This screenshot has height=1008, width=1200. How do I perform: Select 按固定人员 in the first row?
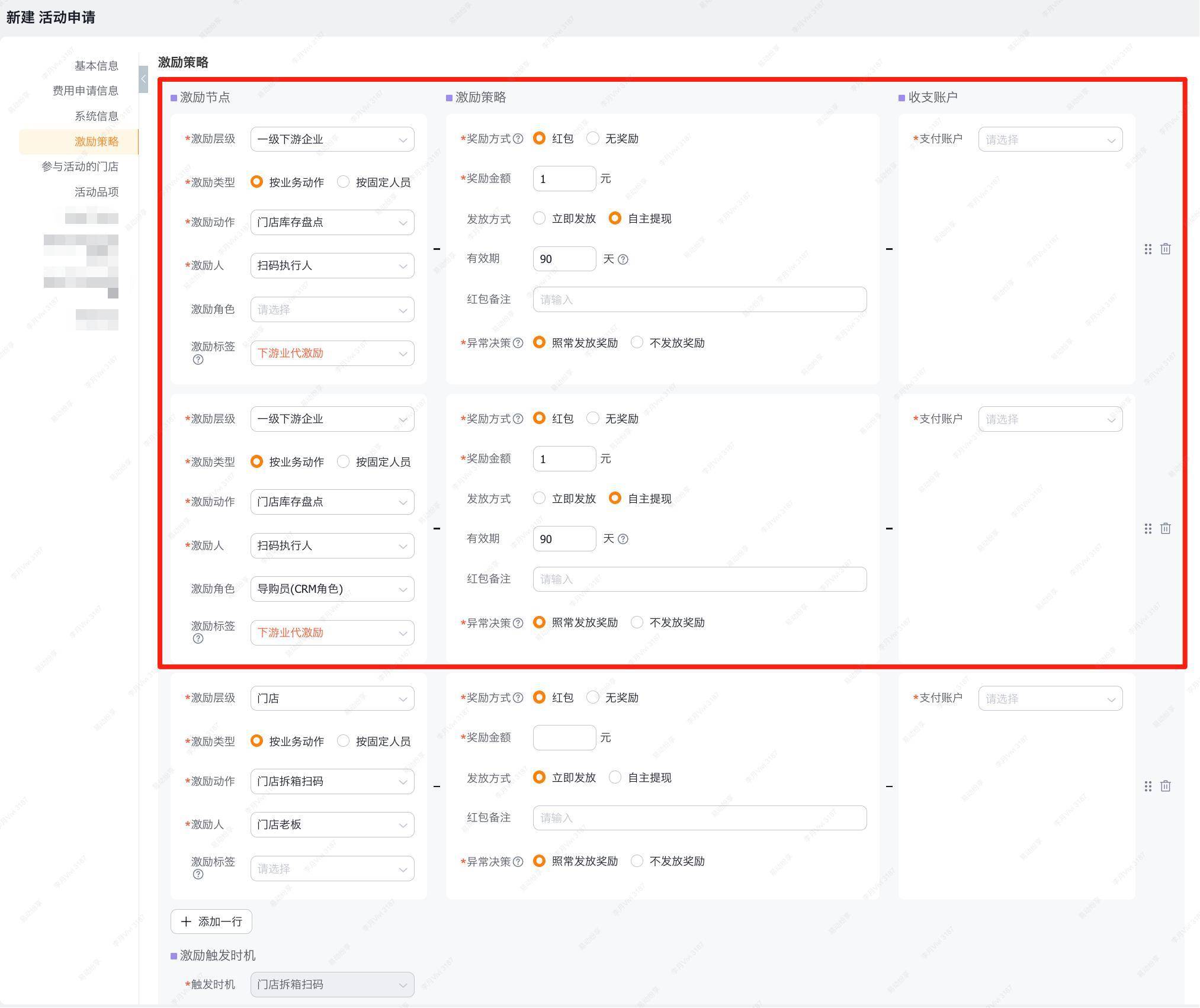tap(344, 182)
